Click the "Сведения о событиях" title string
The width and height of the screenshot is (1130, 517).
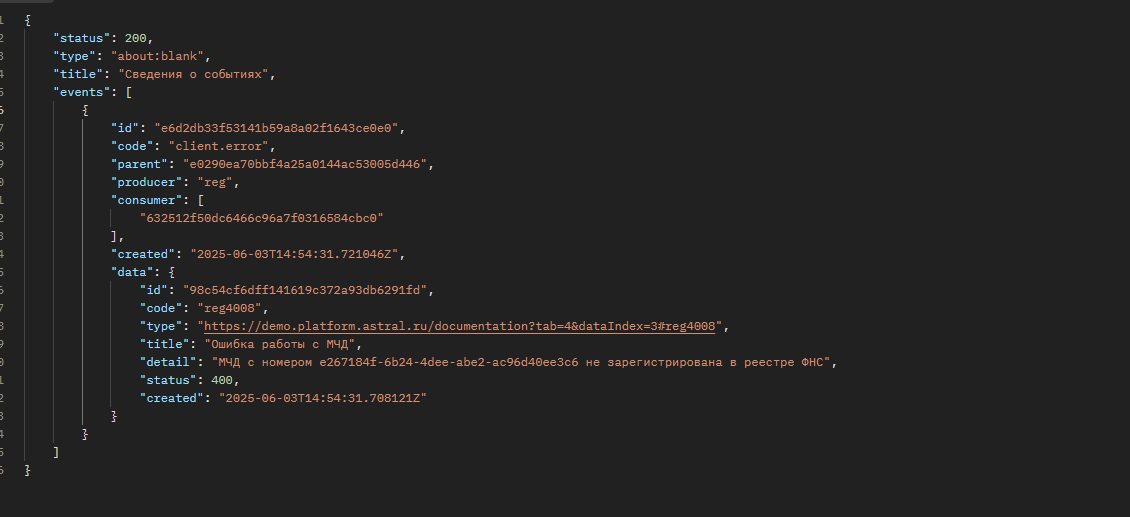click(196, 74)
